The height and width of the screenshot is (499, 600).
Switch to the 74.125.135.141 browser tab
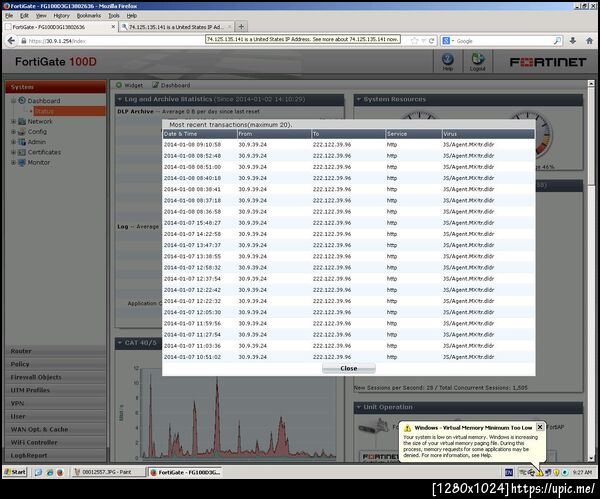[176, 27]
